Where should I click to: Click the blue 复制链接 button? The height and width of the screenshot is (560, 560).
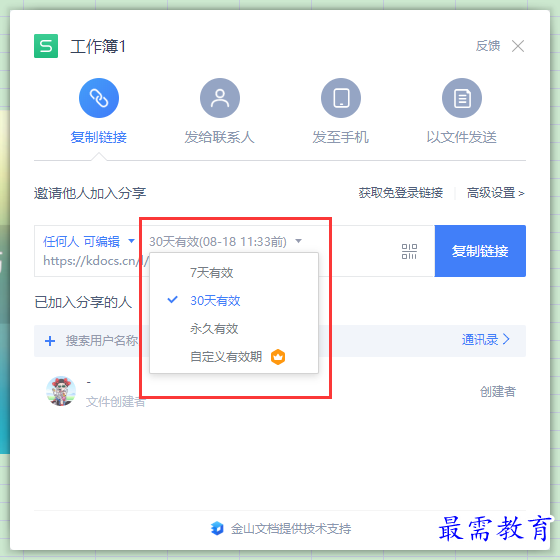coord(480,251)
